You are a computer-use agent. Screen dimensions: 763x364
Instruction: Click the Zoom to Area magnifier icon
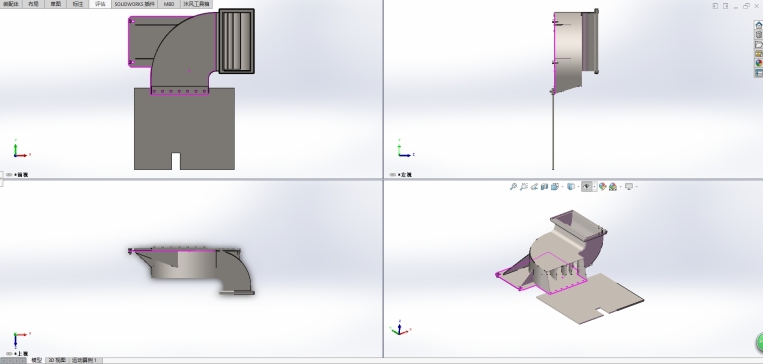pyautogui.click(x=524, y=186)
